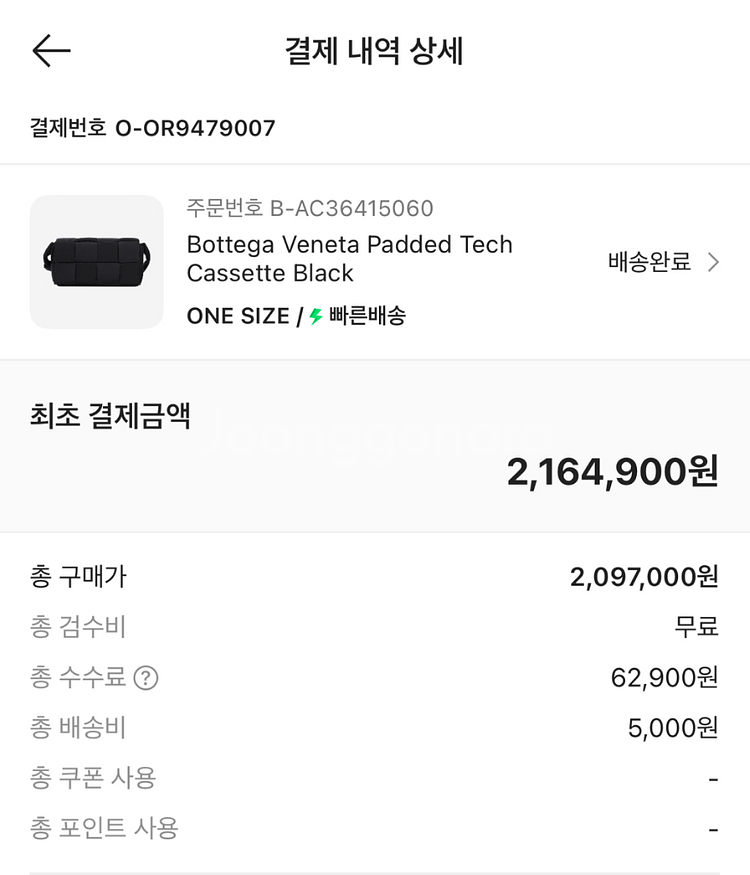
Task: Go back using the left arrow icon
Action: click(x=51, y=50)
